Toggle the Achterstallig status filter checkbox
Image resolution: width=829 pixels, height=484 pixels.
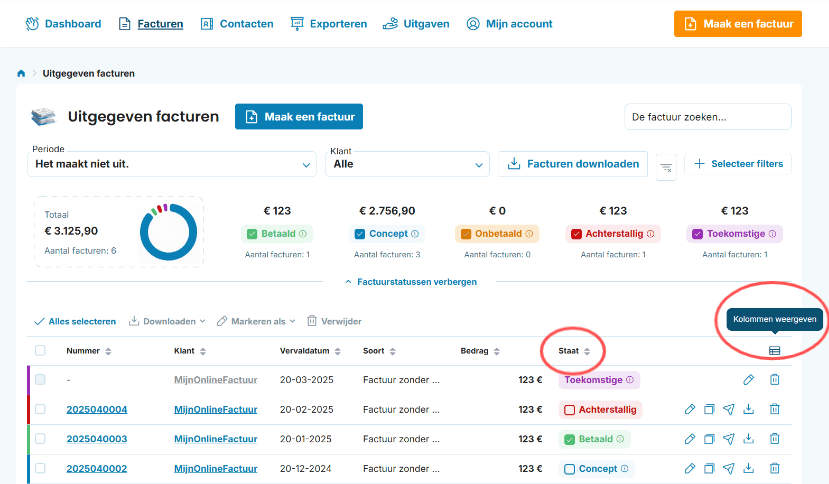tap(576, 234)
